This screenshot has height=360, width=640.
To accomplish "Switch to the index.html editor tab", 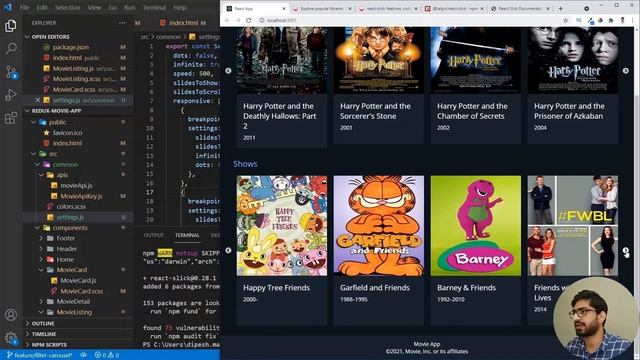I will pyautogui.click(x=183, y=23).
